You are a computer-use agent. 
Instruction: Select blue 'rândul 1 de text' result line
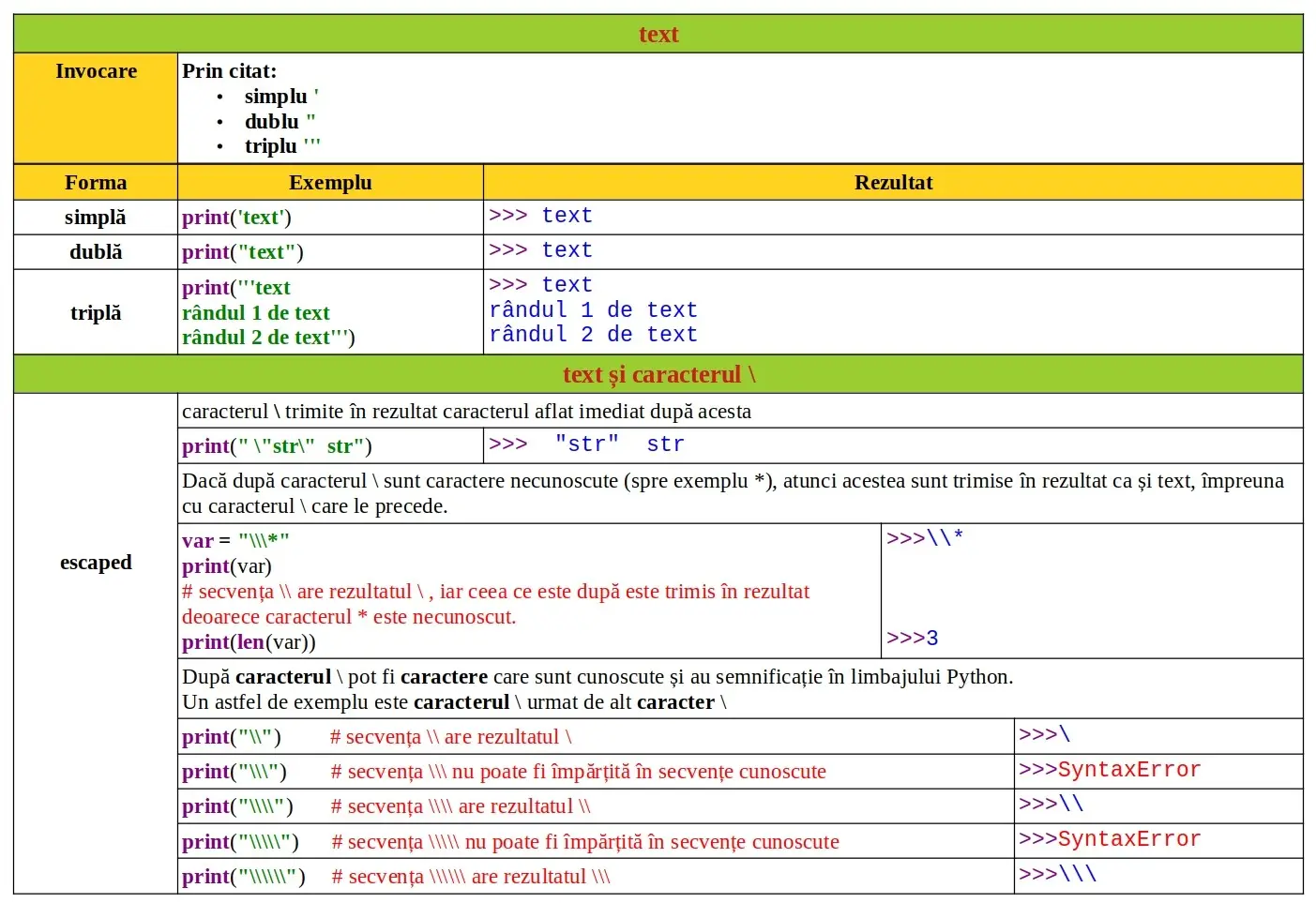coord(593,310)
